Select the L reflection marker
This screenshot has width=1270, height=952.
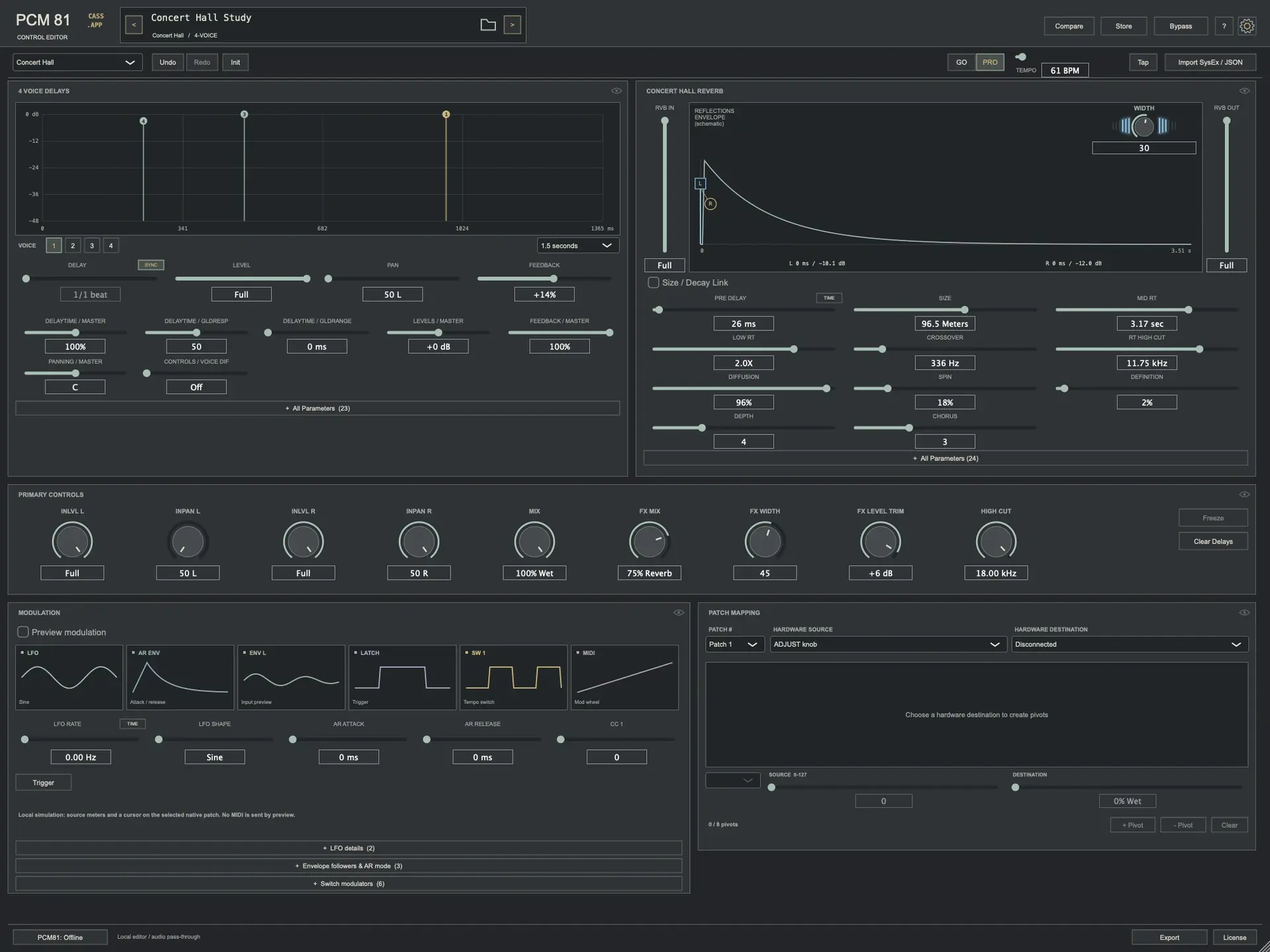[700, 183]
